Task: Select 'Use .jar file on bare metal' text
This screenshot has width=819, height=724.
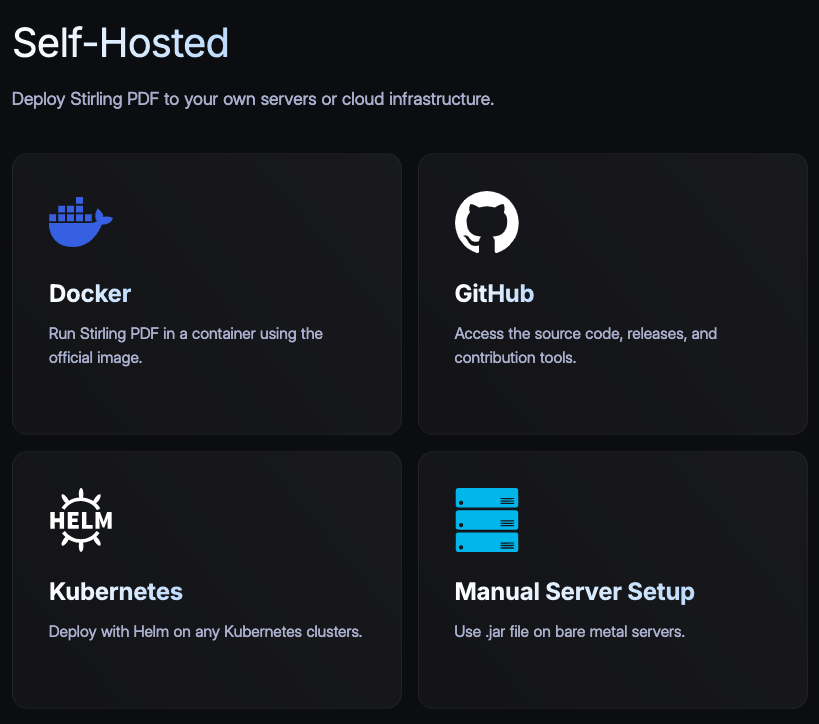Action: coord(541,632)
